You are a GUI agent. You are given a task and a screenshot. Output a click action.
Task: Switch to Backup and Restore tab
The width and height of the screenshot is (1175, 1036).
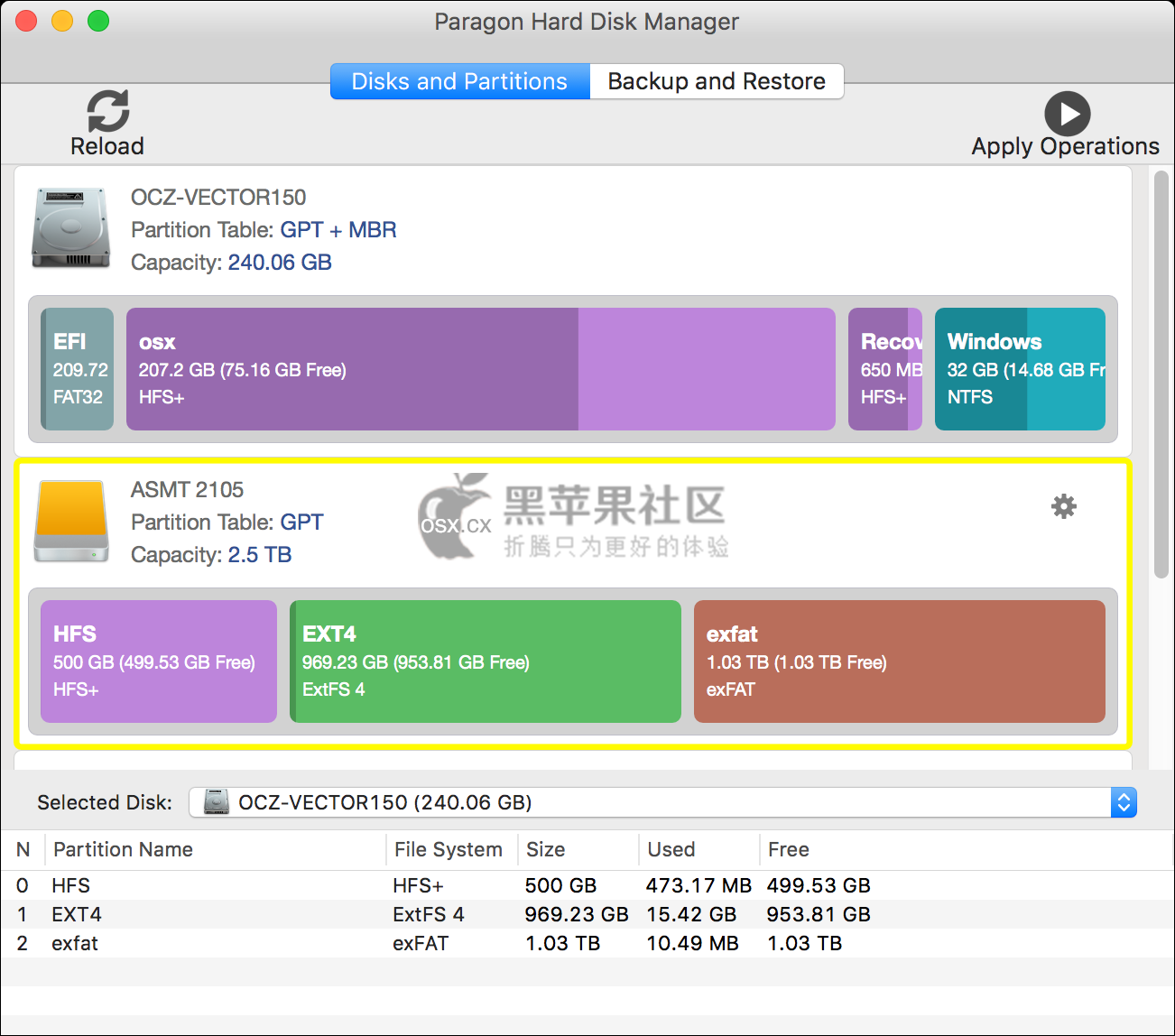717,81
